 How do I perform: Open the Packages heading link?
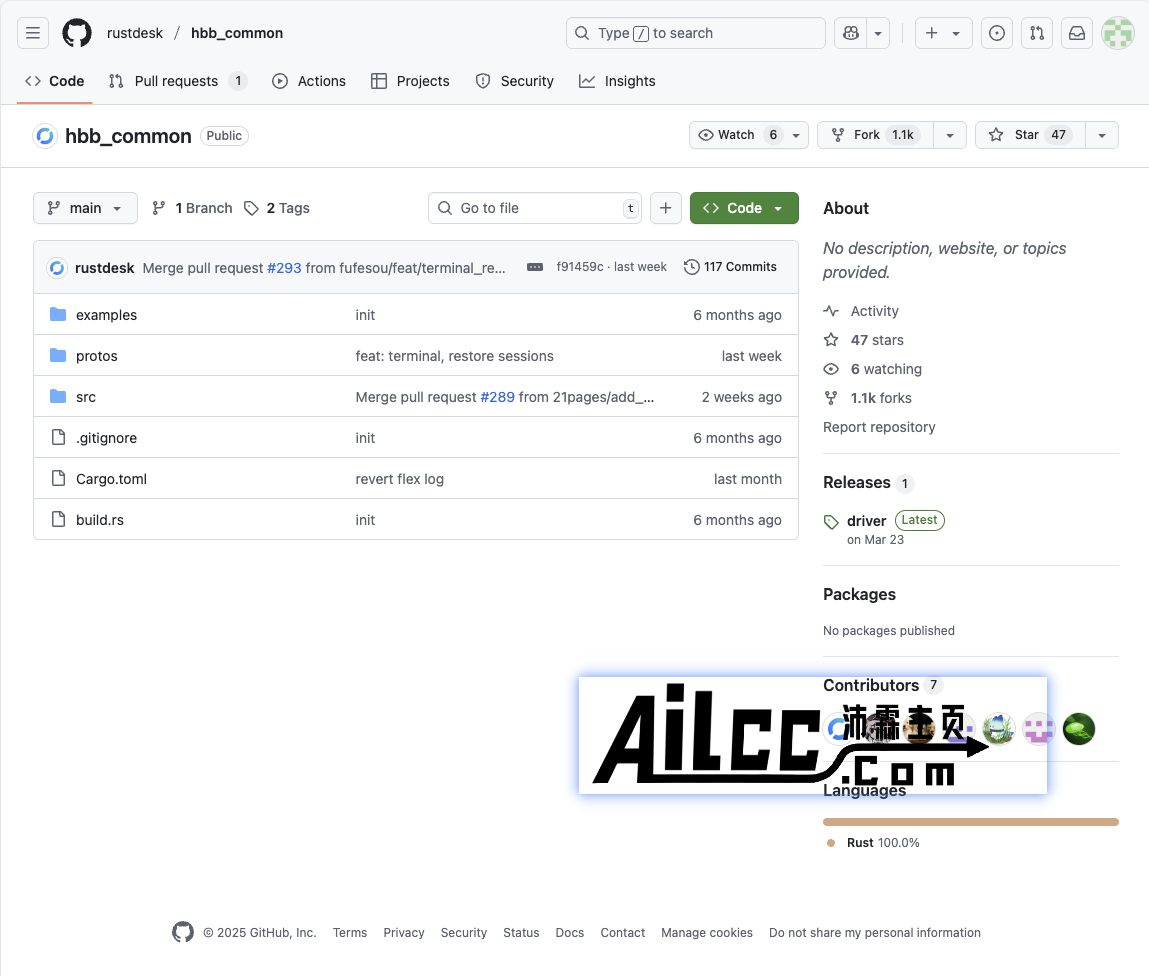860,594
